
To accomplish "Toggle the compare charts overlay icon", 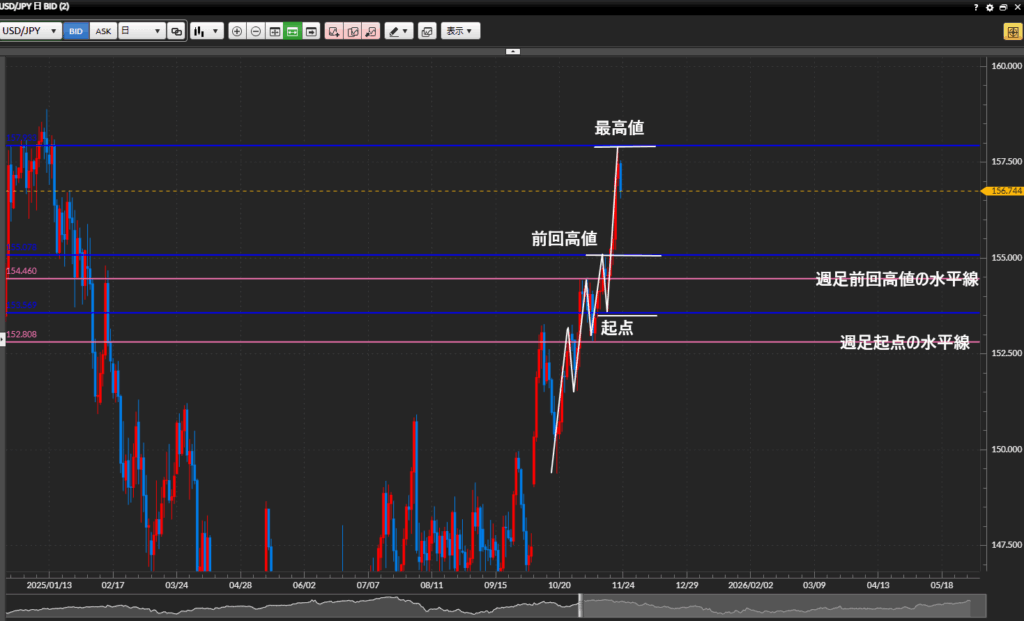I will coord(176,31).
